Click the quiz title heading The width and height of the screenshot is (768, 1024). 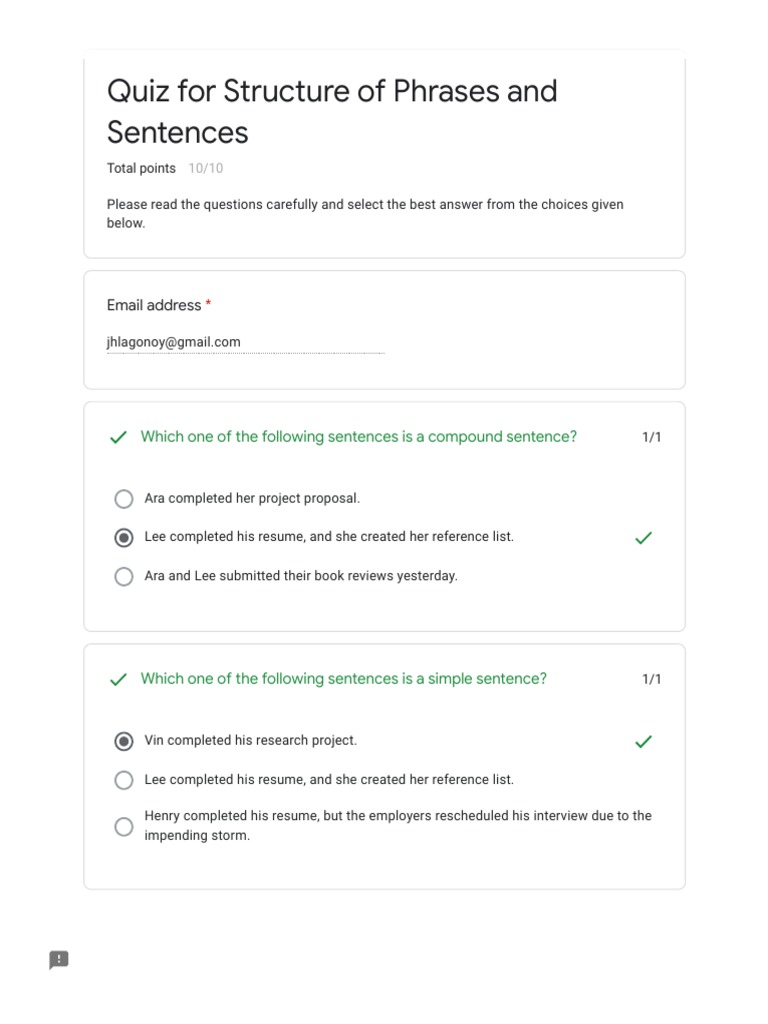[x=332, y=111]
